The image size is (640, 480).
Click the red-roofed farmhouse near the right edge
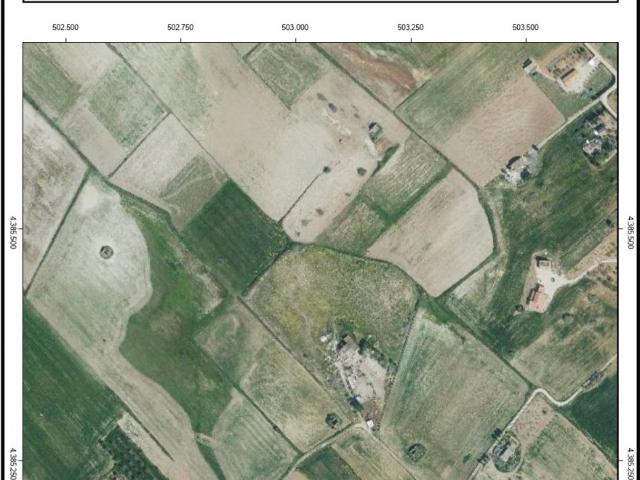click(536, 298)
